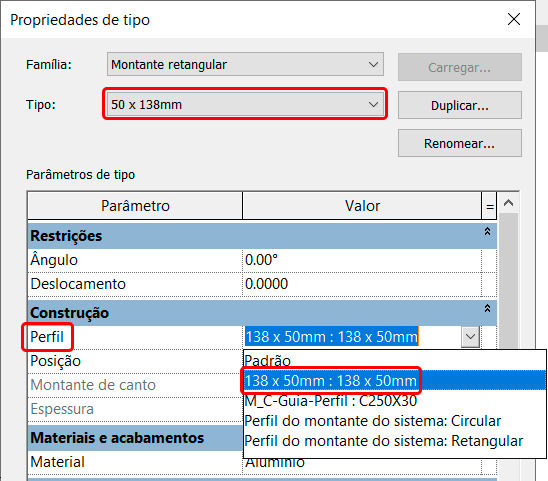Image resolution: width=548 pixels, height=481 pixels.
Task: Open the Tipo dropdown 50 x 138mm
Action: [x=245, y=104]
